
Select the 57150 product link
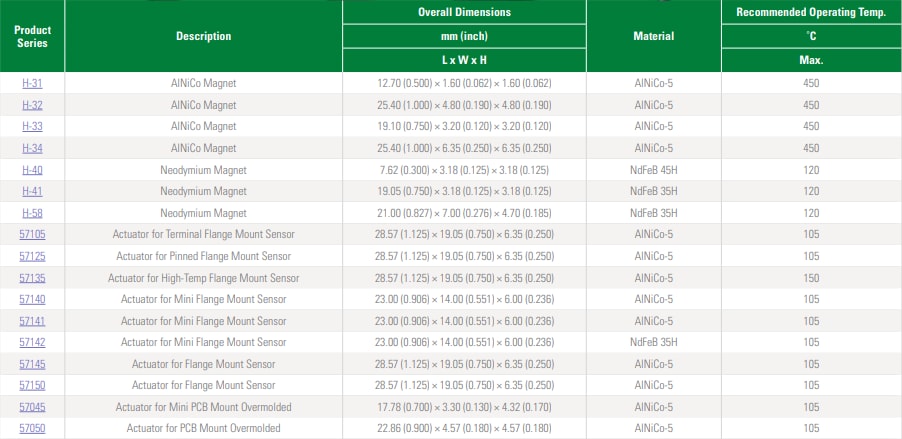tap(32, 385)
